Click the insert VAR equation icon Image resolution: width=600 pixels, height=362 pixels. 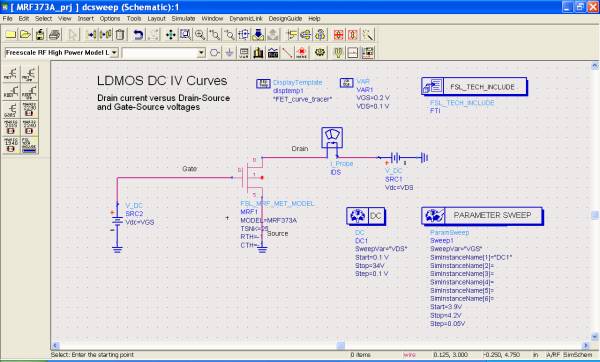(243, 52)
